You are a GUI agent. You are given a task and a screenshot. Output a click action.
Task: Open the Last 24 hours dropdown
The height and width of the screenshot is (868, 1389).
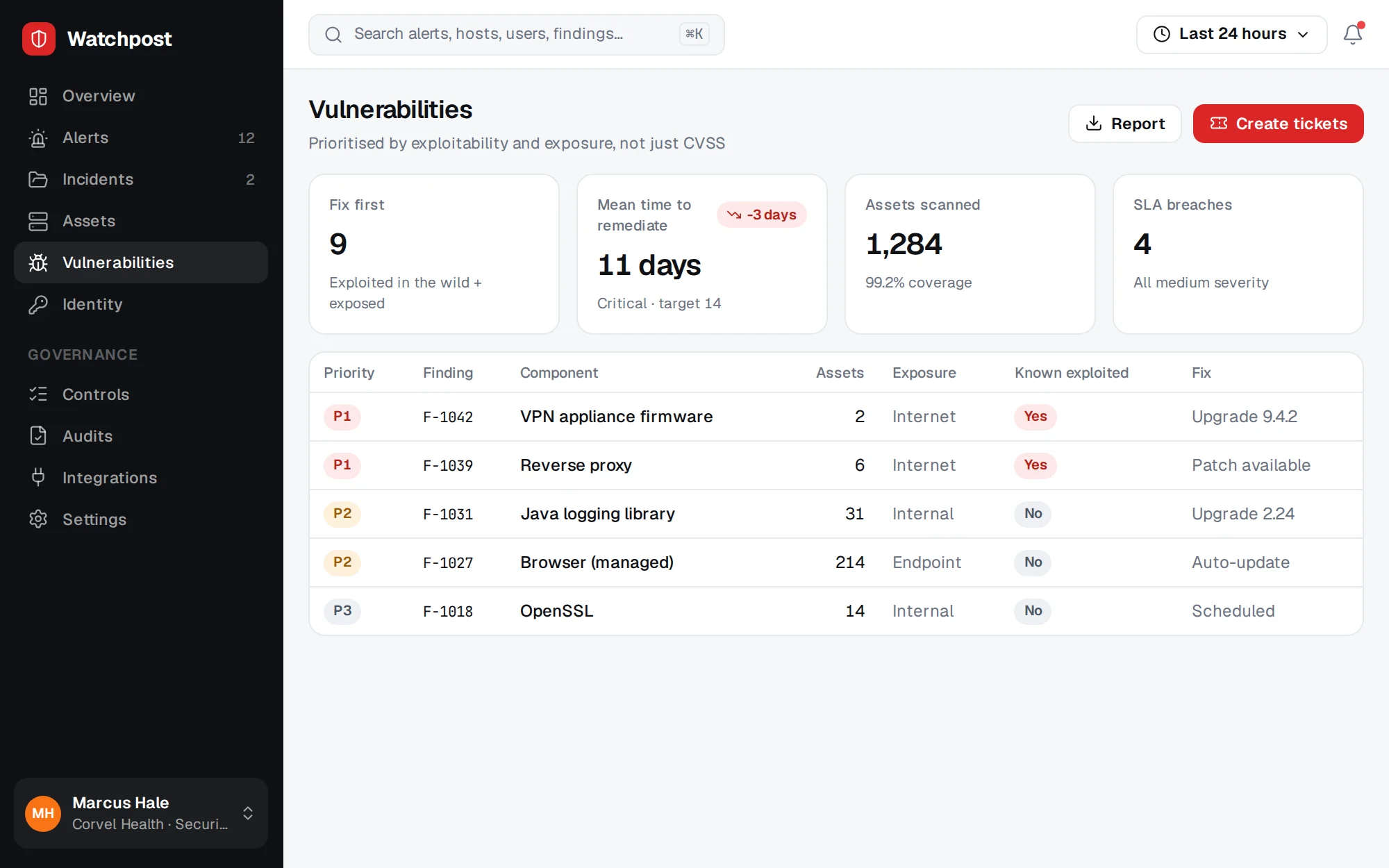pos(1231,34)
